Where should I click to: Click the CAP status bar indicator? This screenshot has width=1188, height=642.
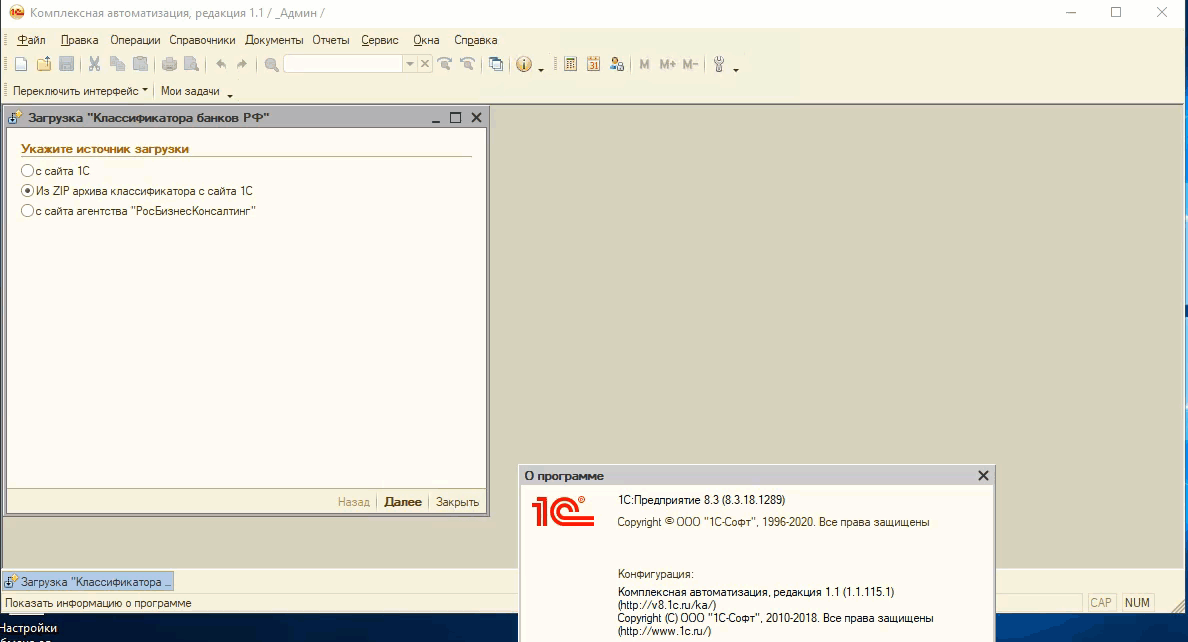pyautogui.click(x=1101, y=603)
